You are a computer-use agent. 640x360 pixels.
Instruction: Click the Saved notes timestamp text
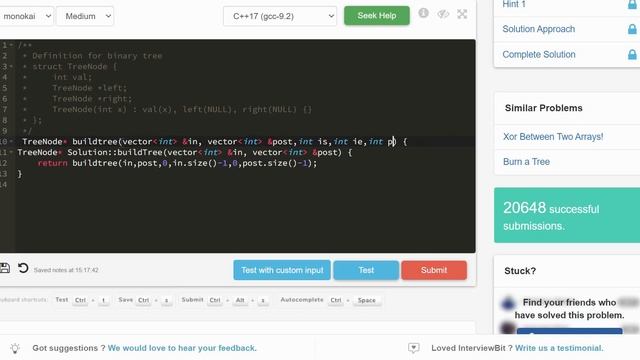[66, 270]
